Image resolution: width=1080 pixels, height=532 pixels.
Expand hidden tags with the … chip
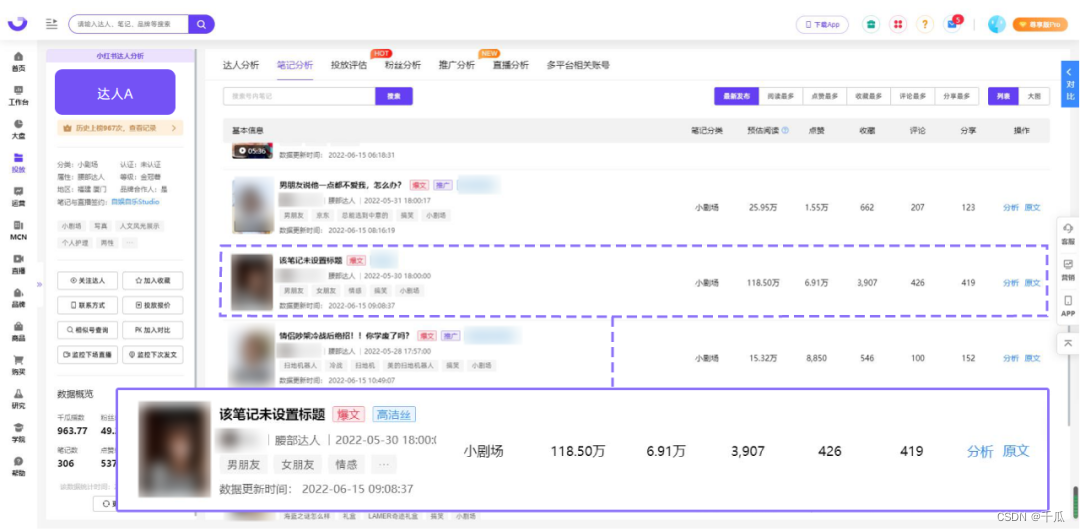[x=129, y=243]
